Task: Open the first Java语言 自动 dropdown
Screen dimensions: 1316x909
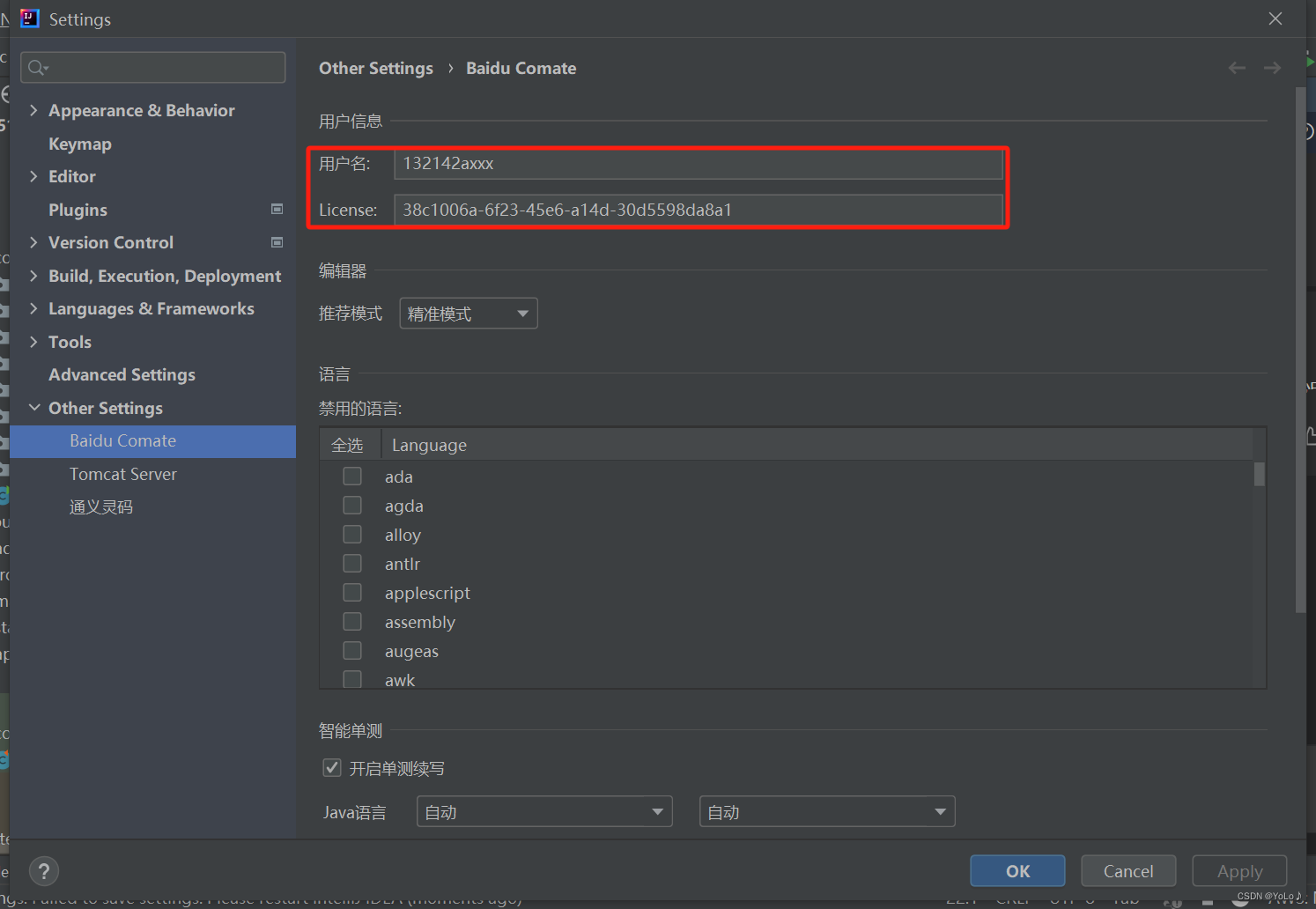Action: tap(544, 811)
